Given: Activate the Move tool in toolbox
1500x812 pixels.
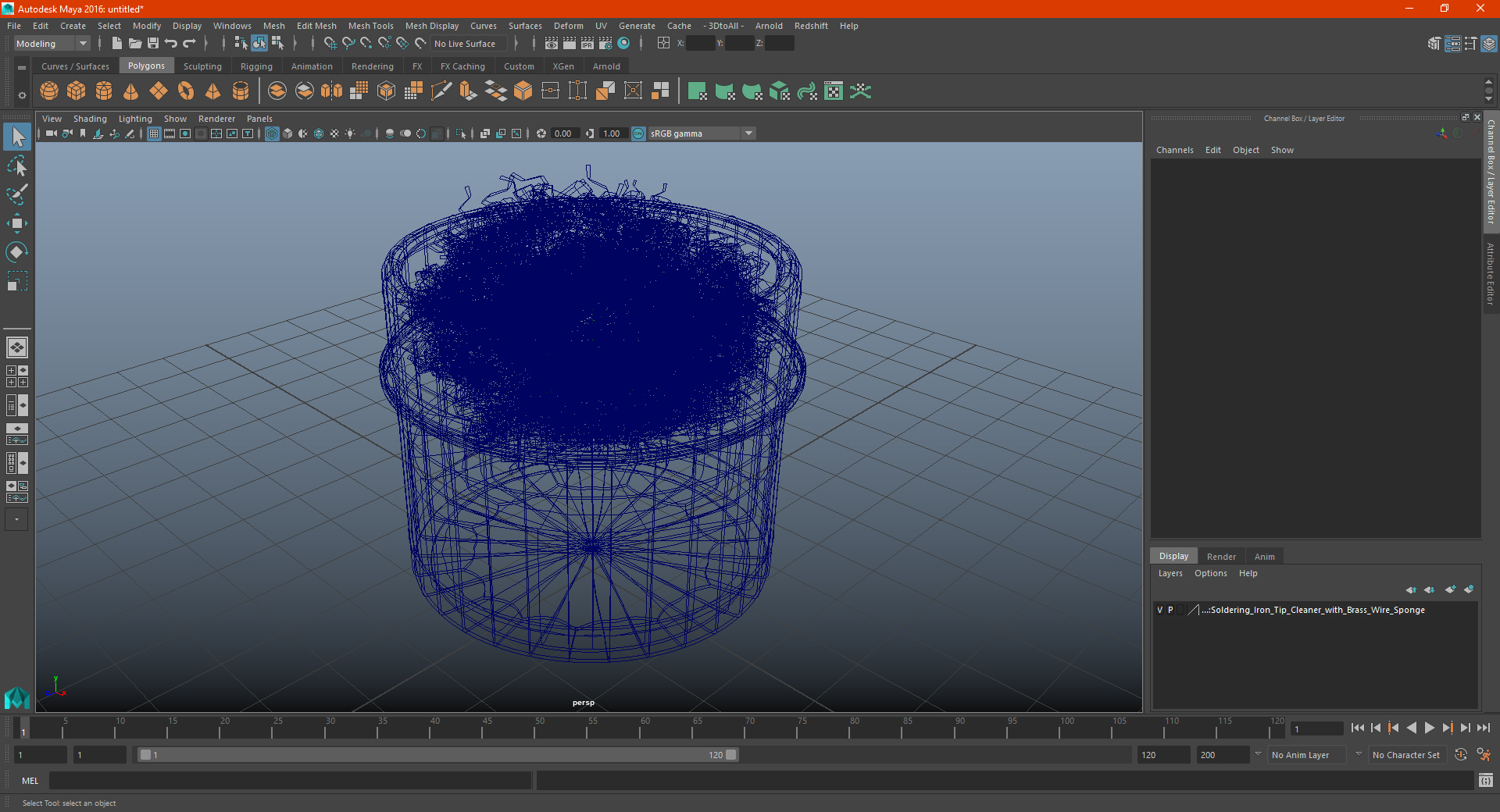Looking at the screenshot, I should tap(17, 223).
